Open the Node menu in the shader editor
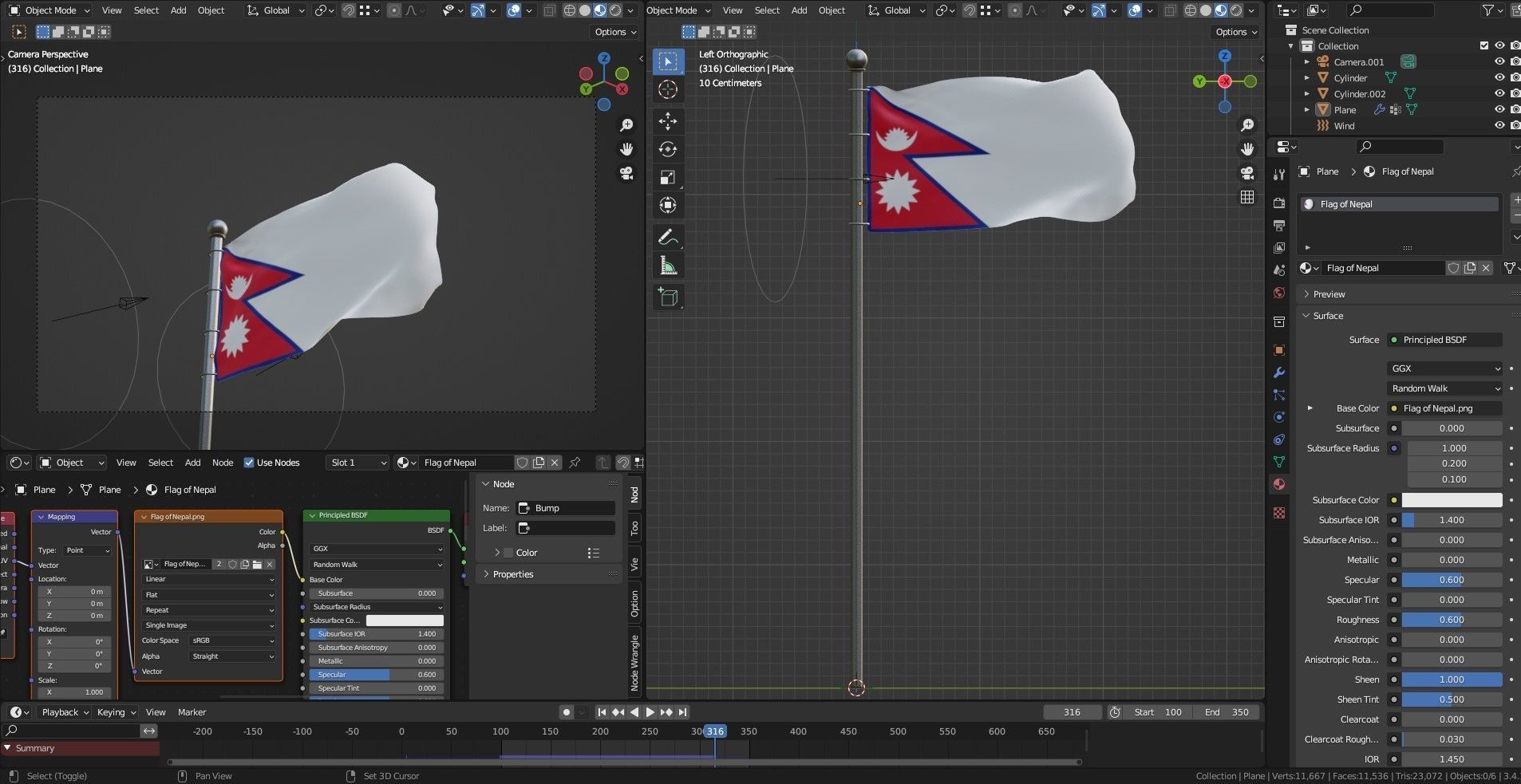Image resolution: width=1521 pixels, height=784 pixels. 223,463
